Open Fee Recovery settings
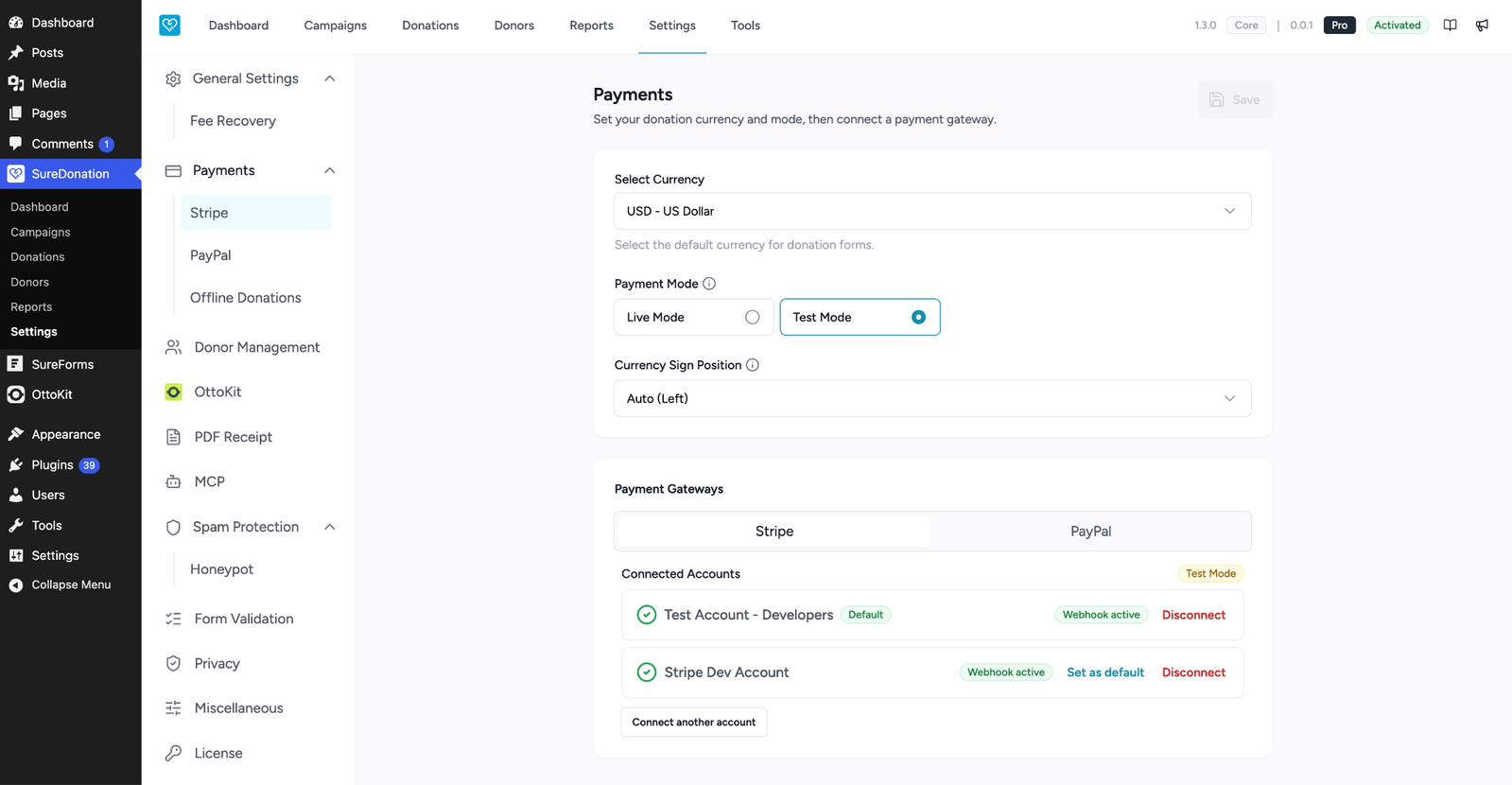 tap(233, 121)
